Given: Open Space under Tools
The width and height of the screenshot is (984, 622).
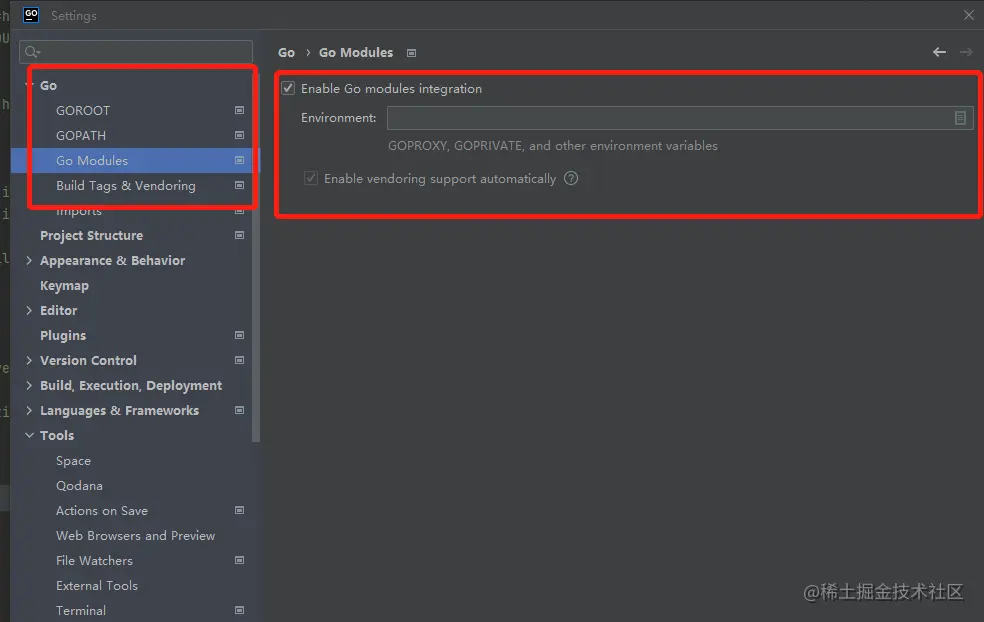Looking at the screenshot, I should 73,461.
